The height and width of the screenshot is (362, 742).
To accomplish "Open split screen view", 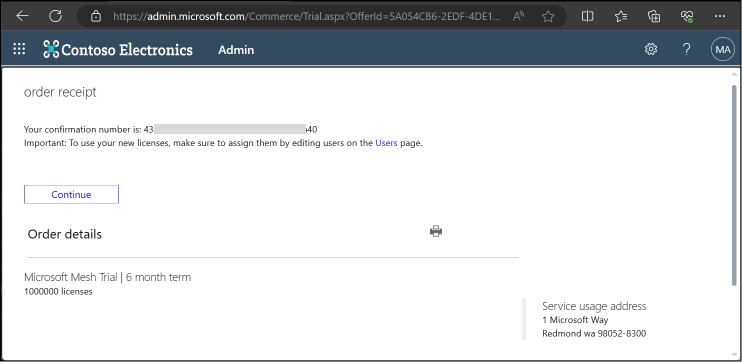I will pos(587,17).
